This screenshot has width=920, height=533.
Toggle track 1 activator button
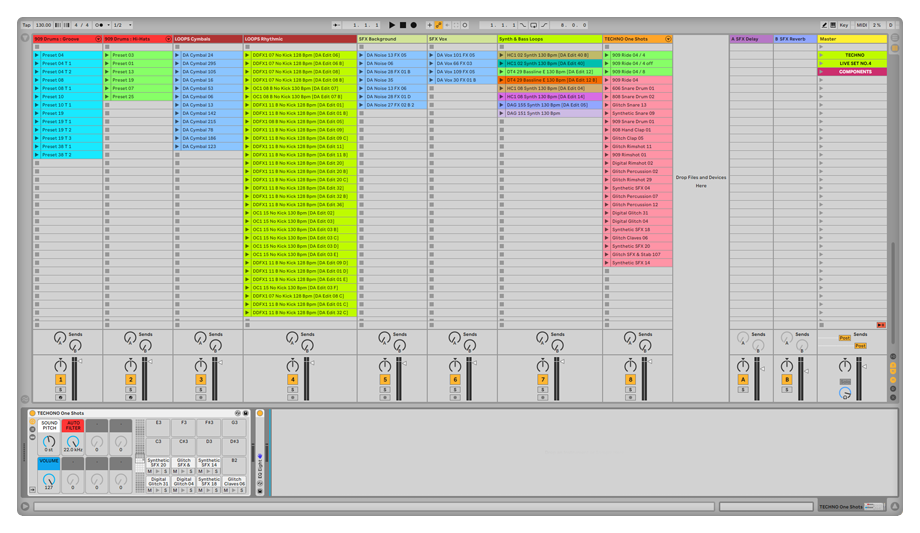(x=60, y=380)
